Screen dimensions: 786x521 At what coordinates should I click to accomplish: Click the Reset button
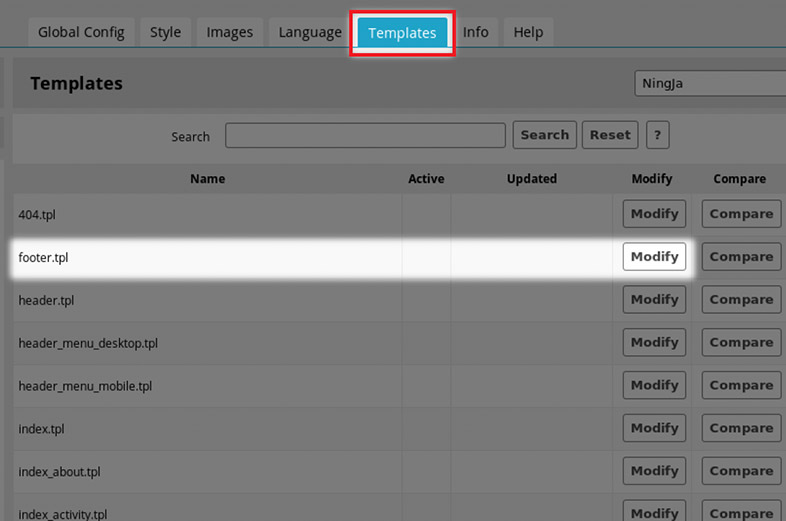[610, 135]
